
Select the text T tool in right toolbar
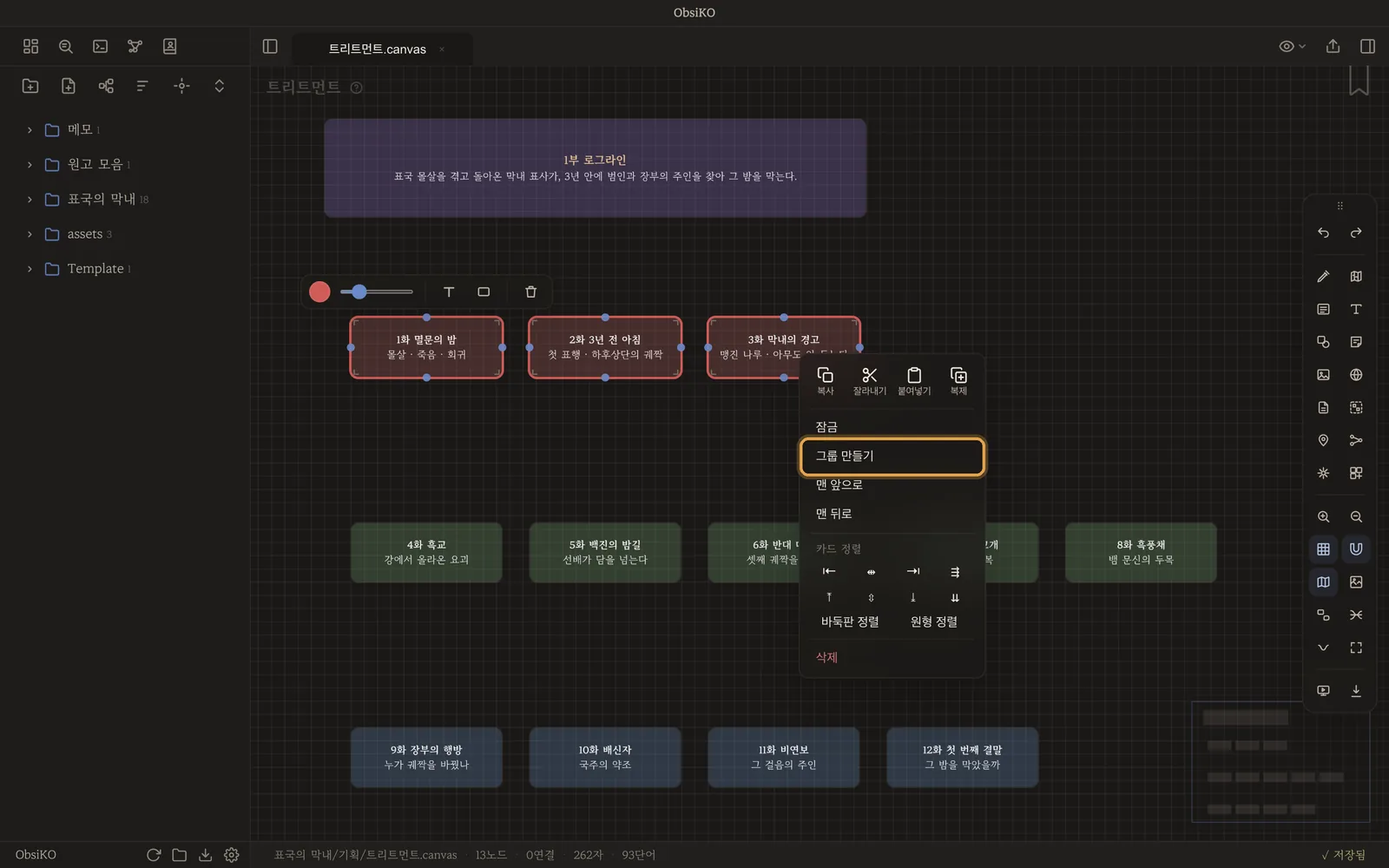1356,309
